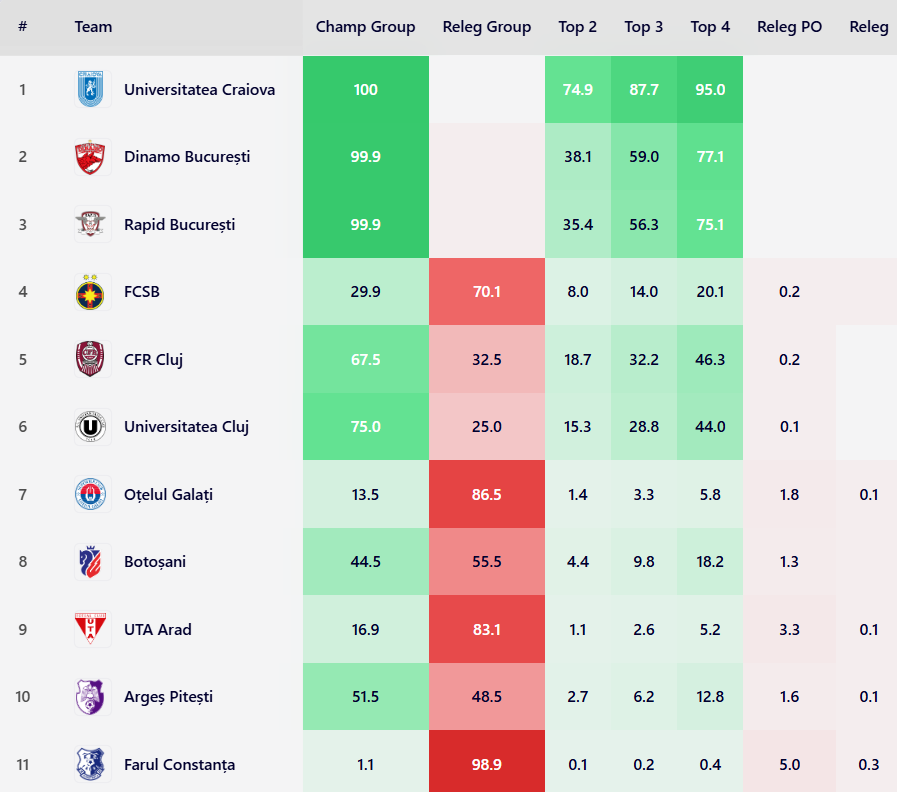Sort by the Top 4 column

coord(710,27)
